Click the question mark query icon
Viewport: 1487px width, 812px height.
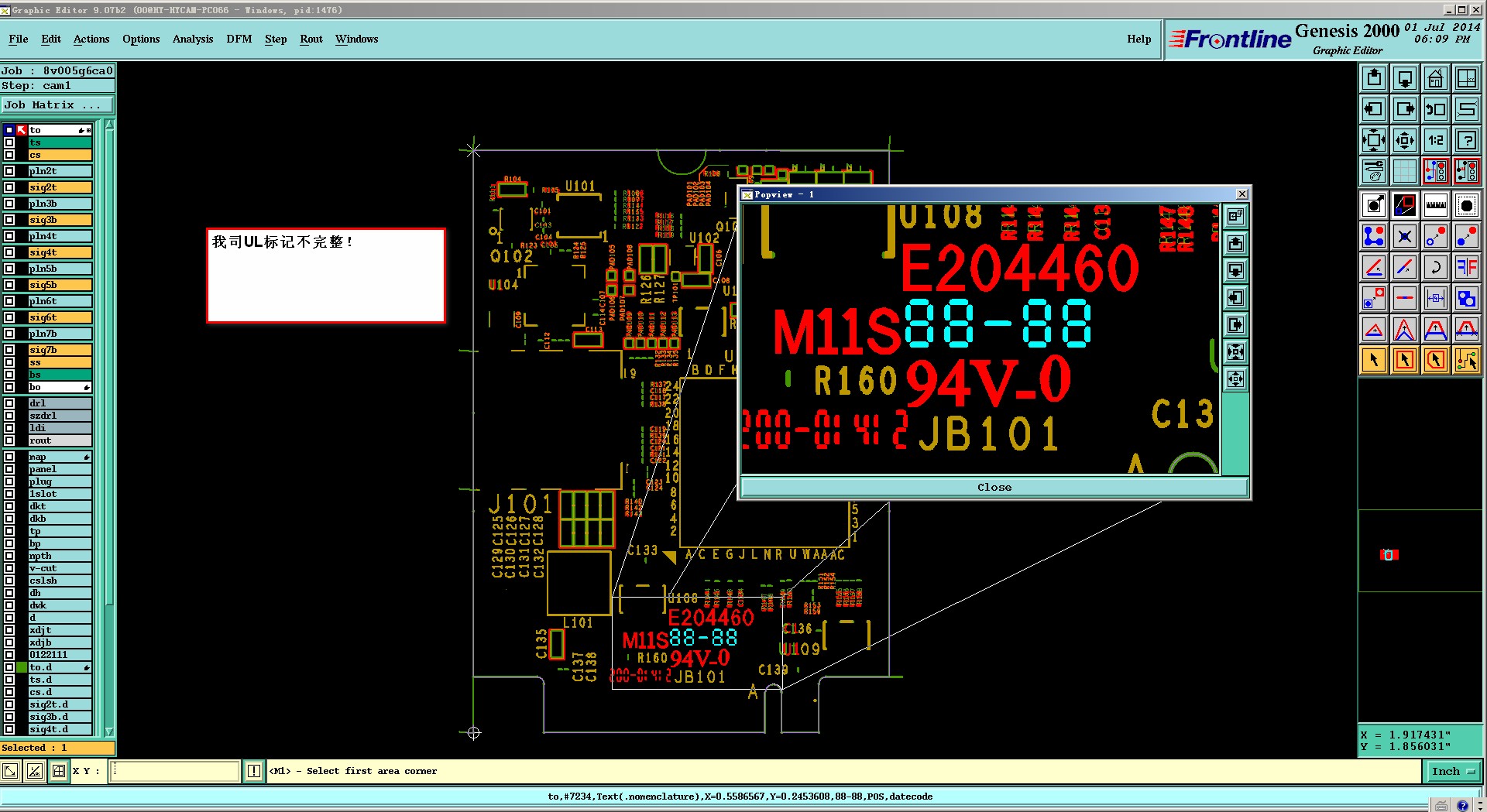1467,140
